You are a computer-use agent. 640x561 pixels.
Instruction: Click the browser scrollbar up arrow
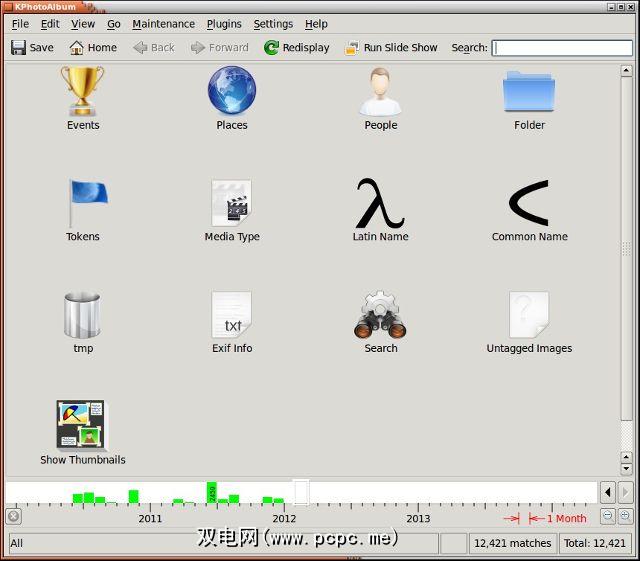click(x=626, y=70)
